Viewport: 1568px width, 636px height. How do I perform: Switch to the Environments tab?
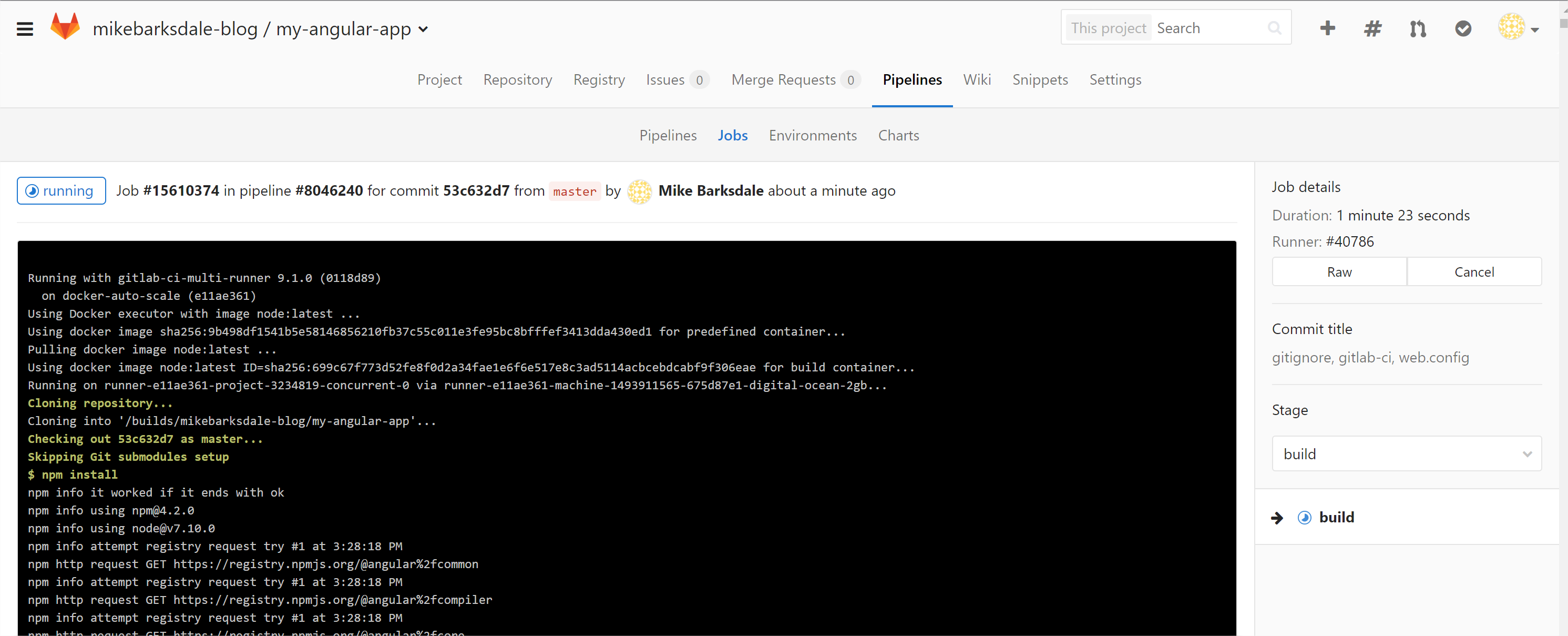coord(813,135)
